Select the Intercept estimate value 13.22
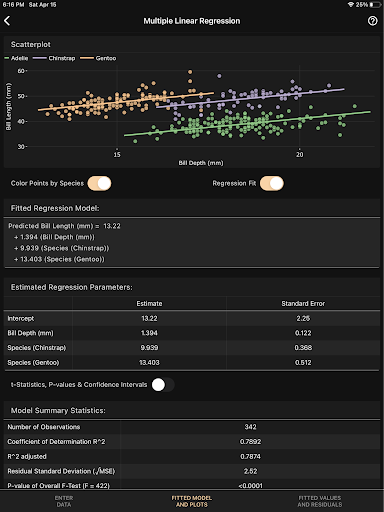This screenshot has width=384, height=512. (x=149, y=318)
